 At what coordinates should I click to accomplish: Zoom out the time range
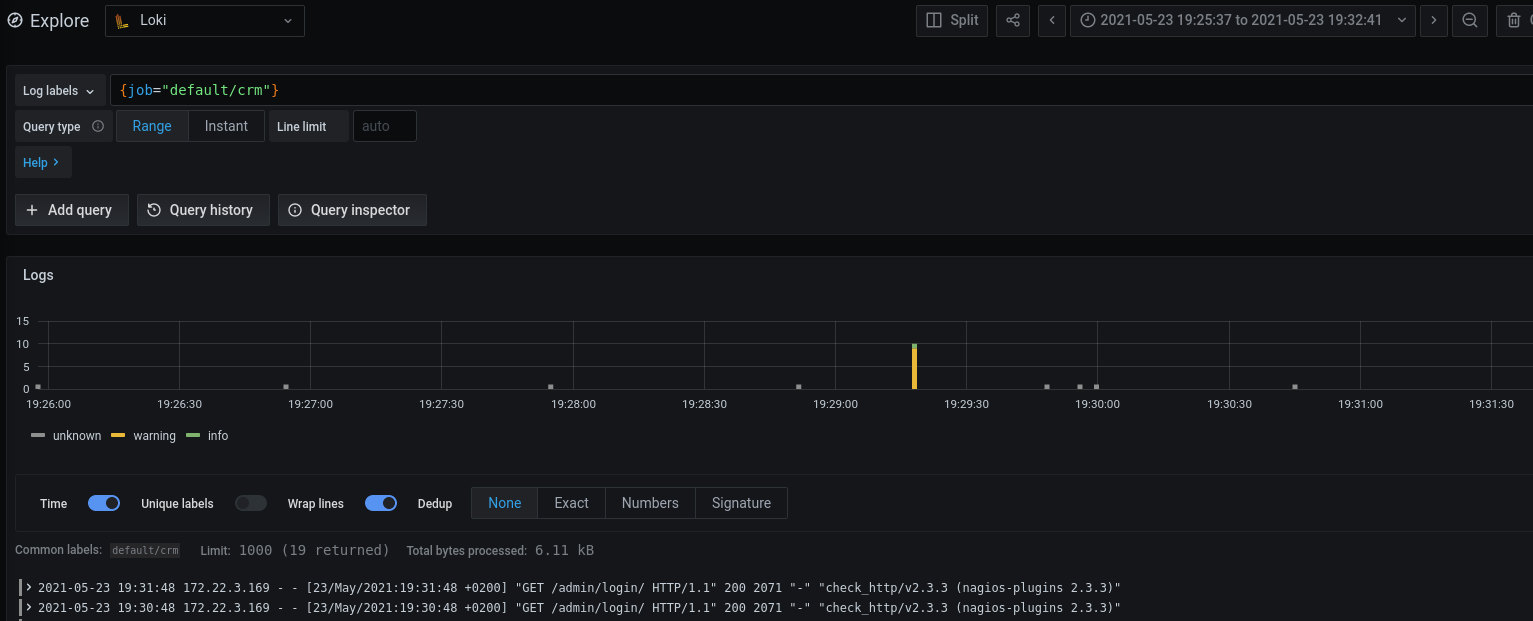pos(1469,20)
